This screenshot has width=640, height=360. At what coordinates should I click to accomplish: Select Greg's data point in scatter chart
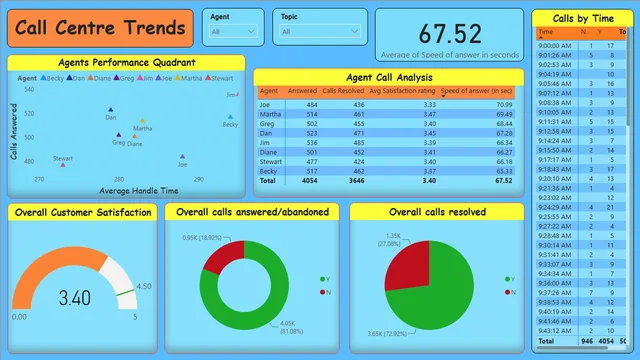pos(119,135)
